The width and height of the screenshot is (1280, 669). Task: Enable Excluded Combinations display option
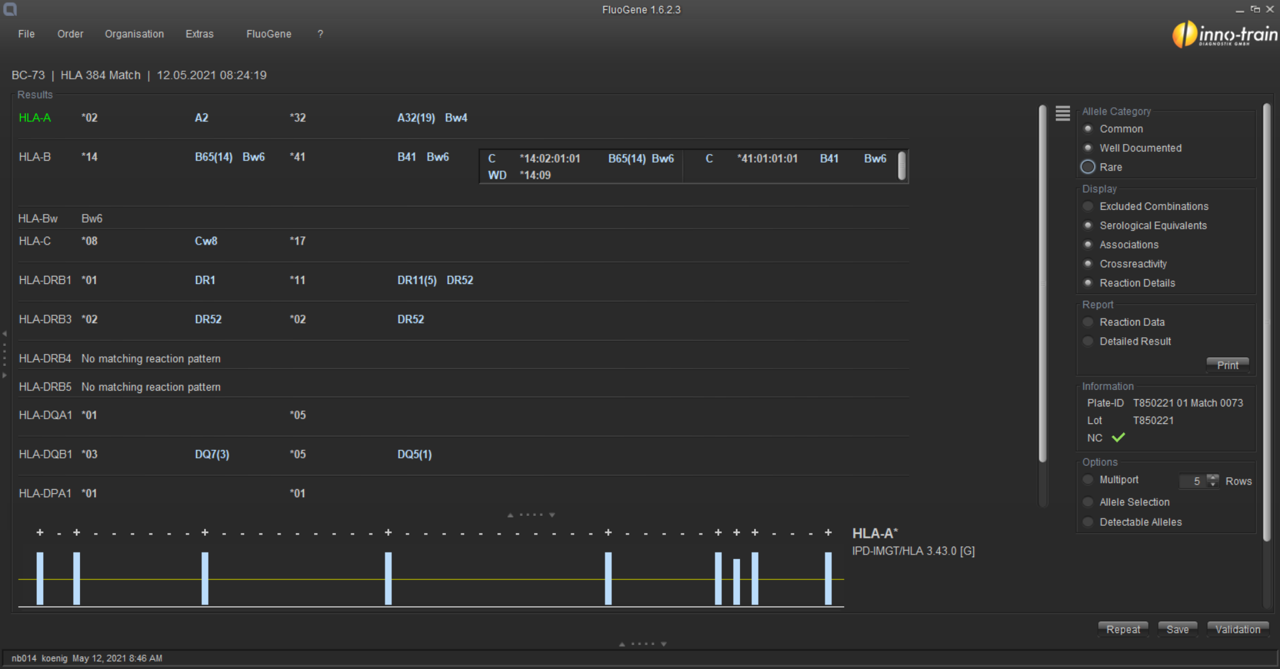click(x=1088, y=207)
